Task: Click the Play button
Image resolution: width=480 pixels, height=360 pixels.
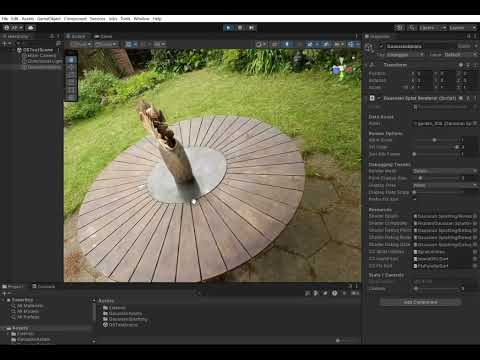Action: (228, 28)
